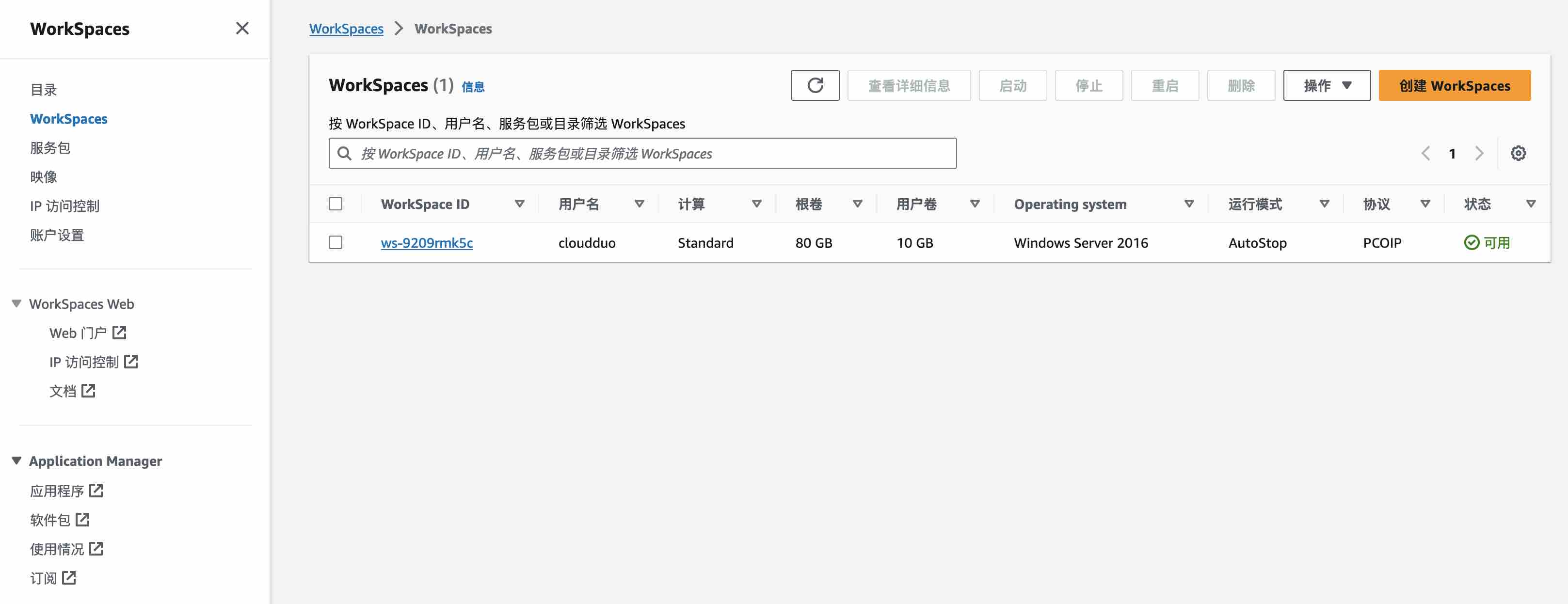
Task: Open 账户设置 in the sidebar
Action: click(x=57, y=235)
